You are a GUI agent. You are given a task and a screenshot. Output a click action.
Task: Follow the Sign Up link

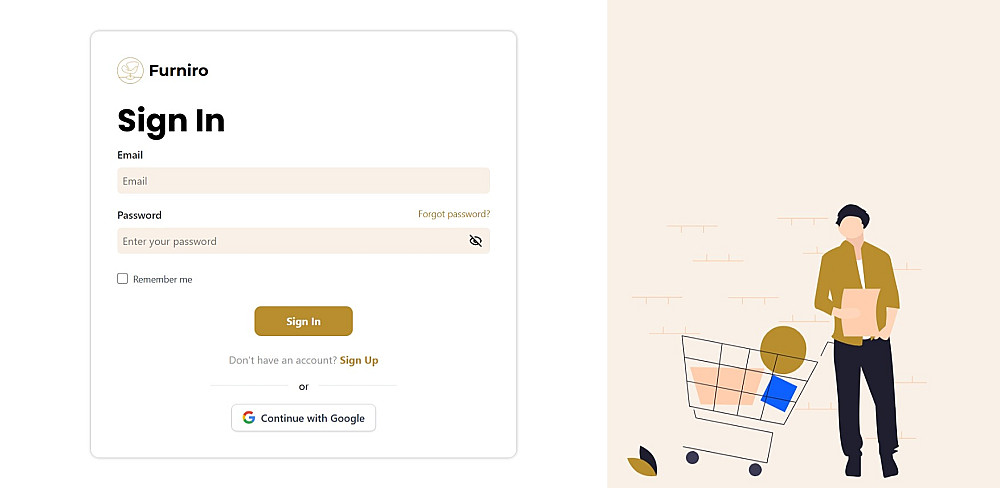(359, 360)
